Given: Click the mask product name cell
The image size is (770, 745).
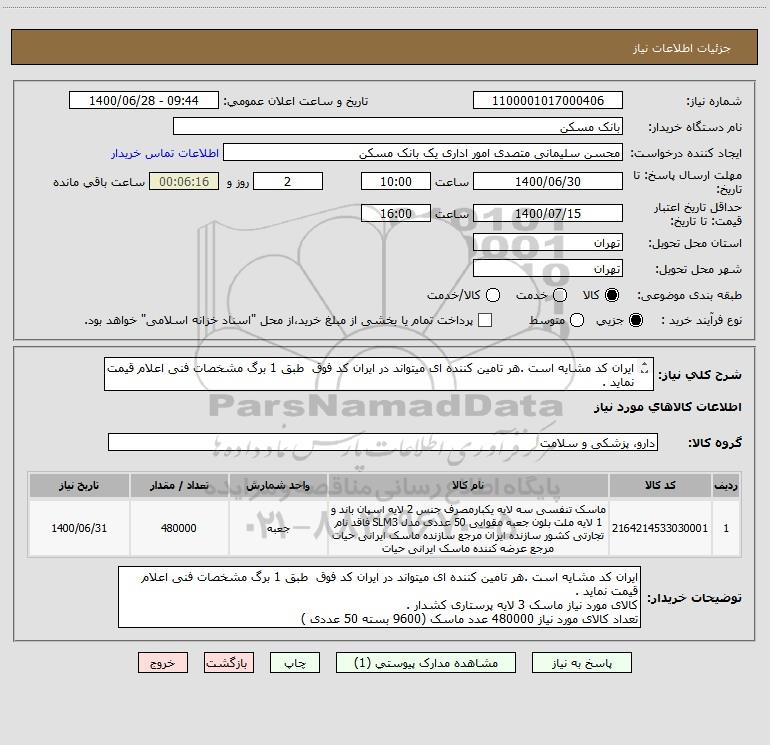Looking at the screenshot, I should tap(468, 528).
